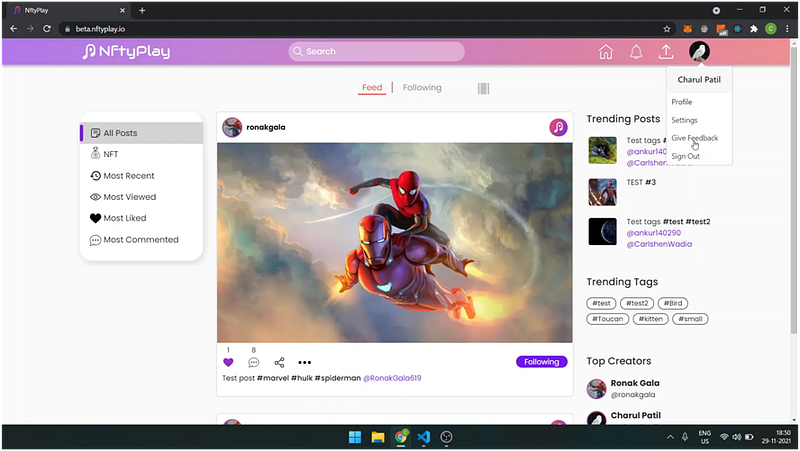Select the #test trending tag

[x=601, y=303]
